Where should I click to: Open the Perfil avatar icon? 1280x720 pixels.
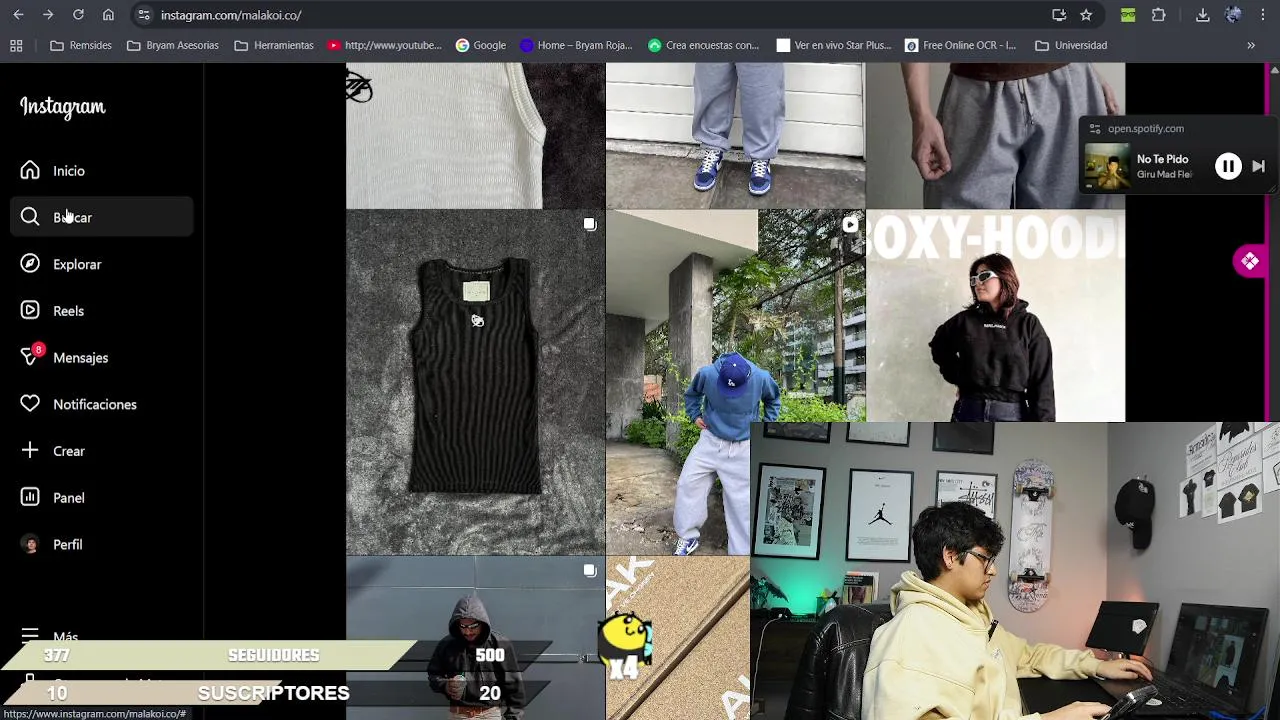(30, 544)
